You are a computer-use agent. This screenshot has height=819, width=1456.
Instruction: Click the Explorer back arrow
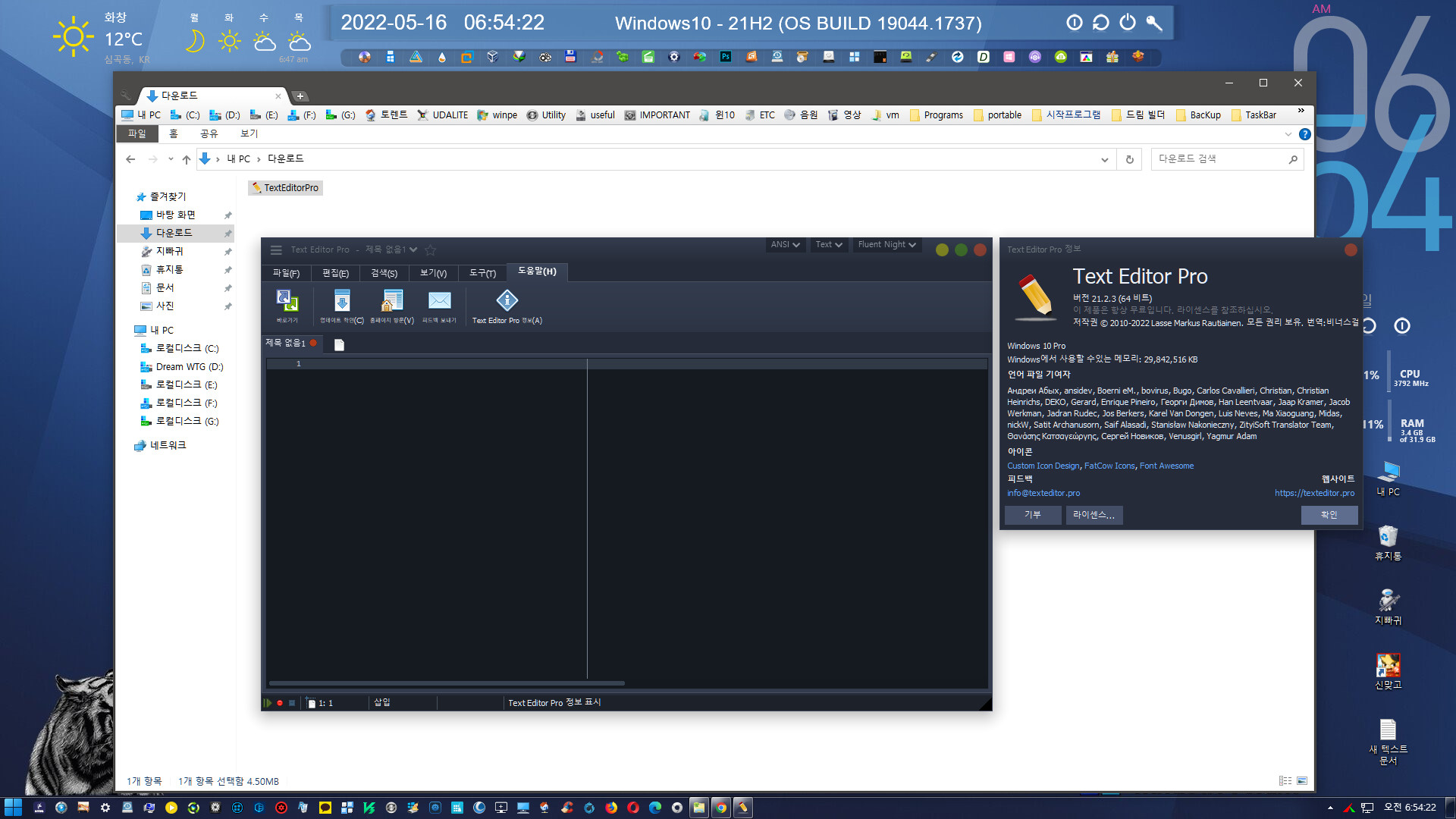[130, 159]
